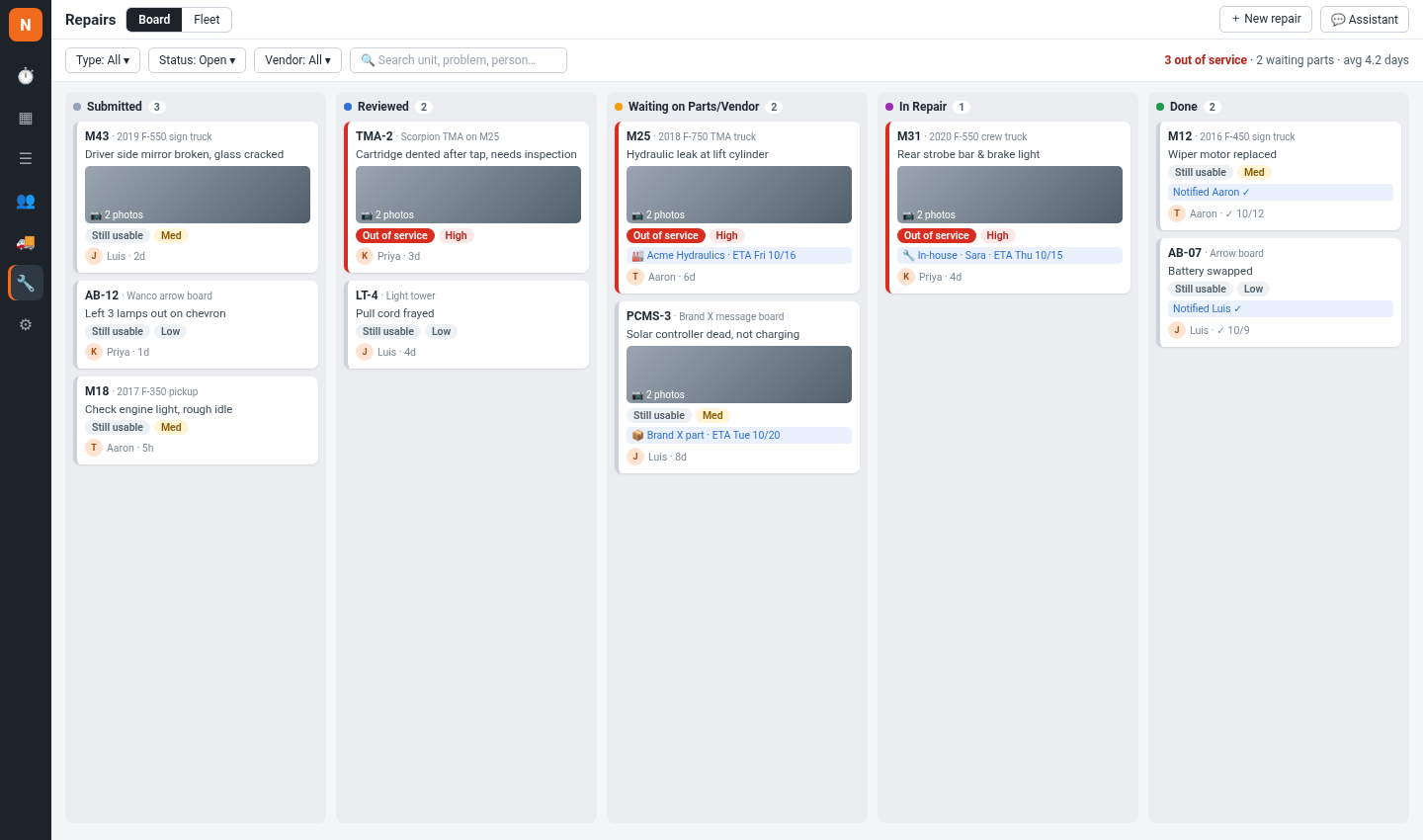Open the people icon in the sidebar
This screenshot has width=1423, height=840.
pyautogui.click(x=26, y=200)
